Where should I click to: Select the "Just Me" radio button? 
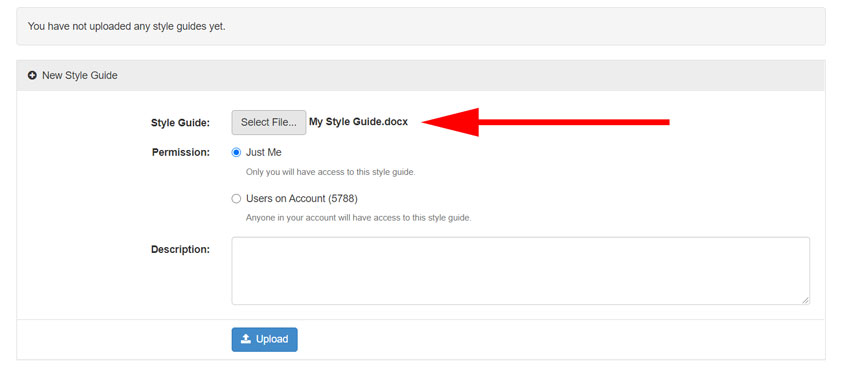[236, 153]
